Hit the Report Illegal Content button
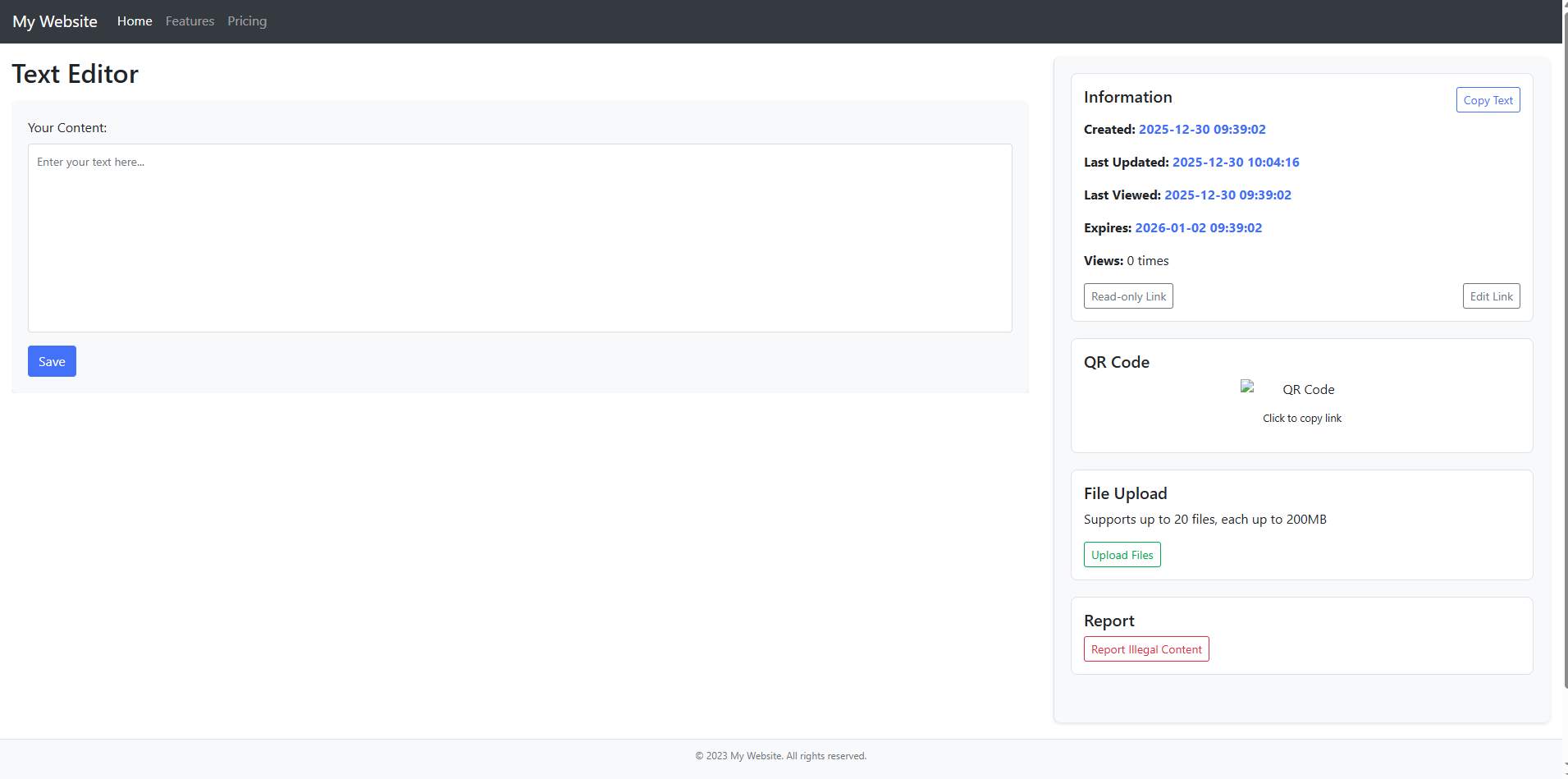 pos(1146,649)
